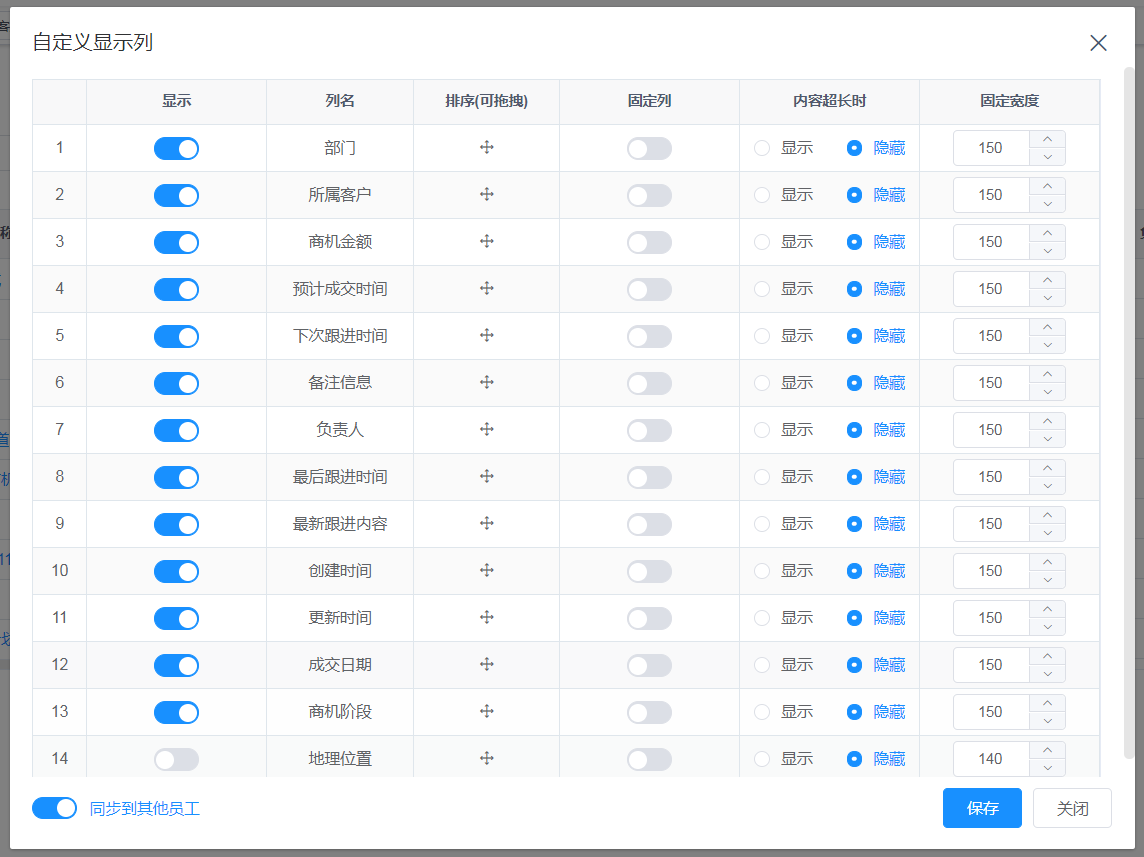1144x857 pixels.
Task: Increase fixed width for 部门 row
Action: pyautogui.click(x=1047, y=140)
